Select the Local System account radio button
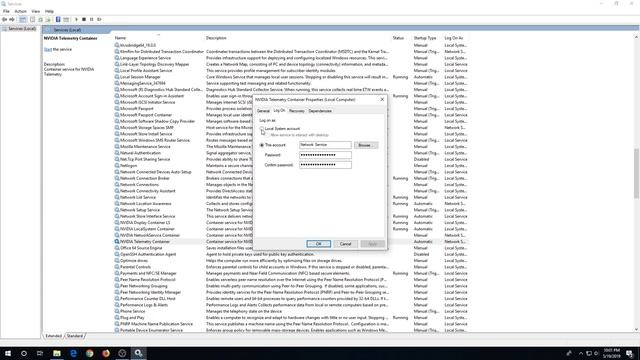640x360 pixels. pyautogui.click(x=262, y=129)
